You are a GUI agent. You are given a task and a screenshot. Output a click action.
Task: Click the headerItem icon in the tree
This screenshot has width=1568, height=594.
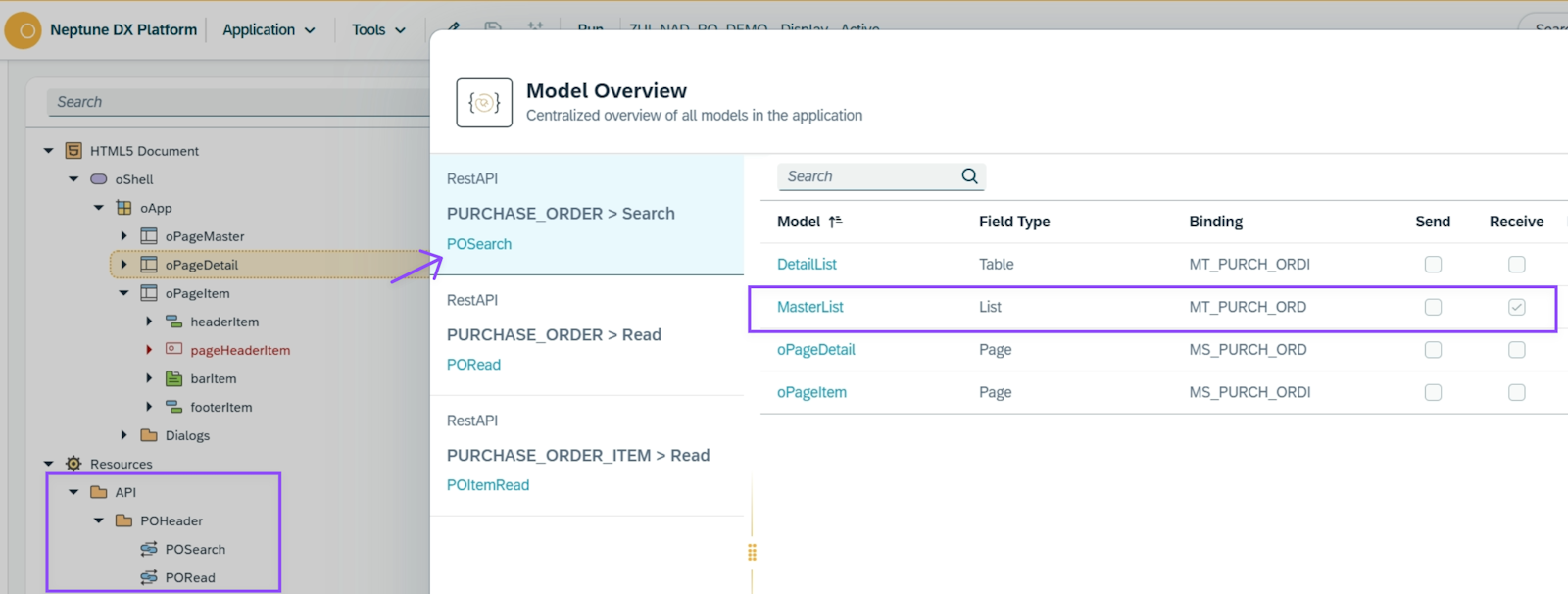[174, 322]
